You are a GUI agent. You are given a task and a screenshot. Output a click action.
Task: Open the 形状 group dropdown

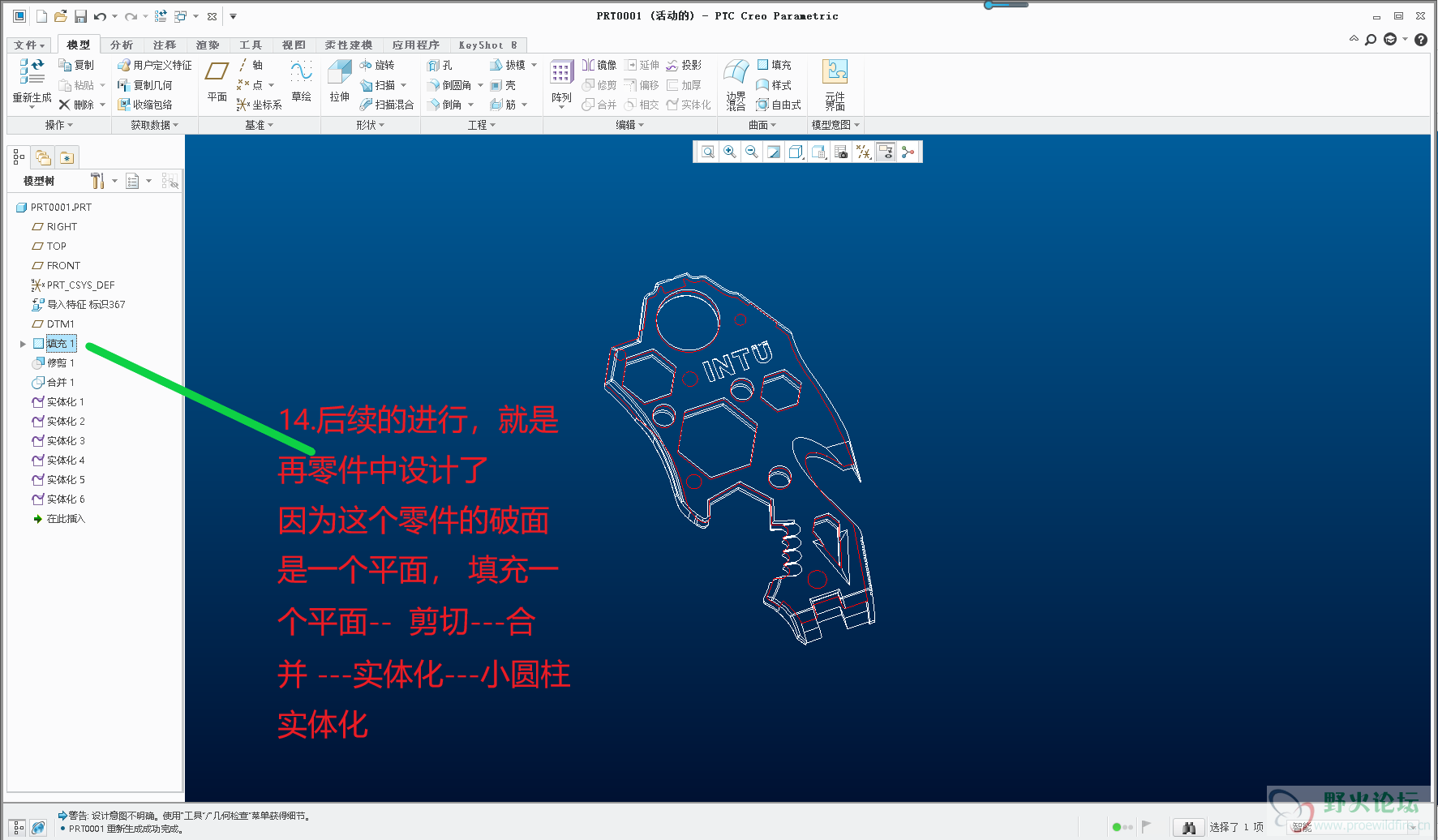tap(371, 125)
